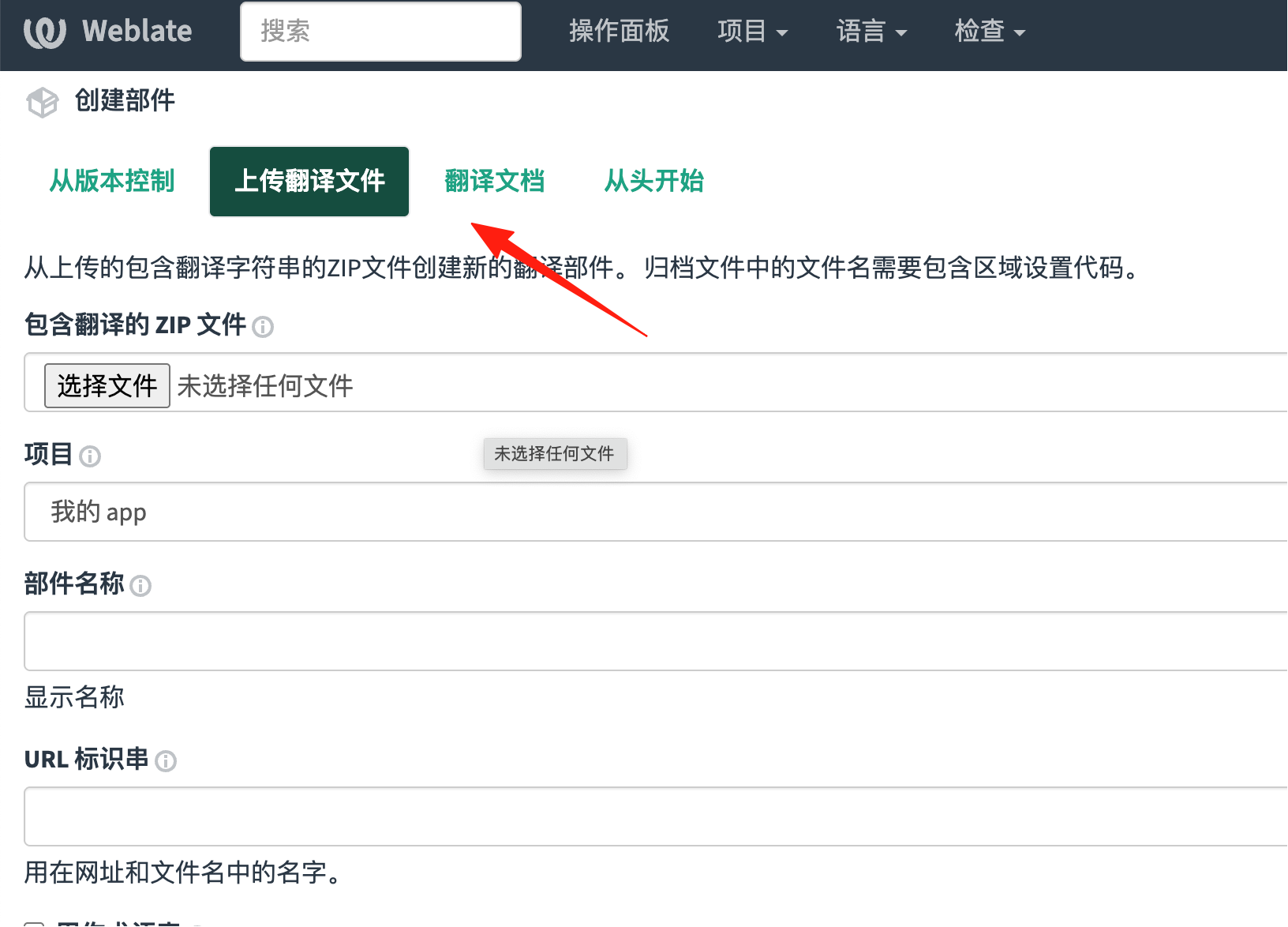Click info icon next to 包含翻译的 ZIP 文件
This screenshot has width=1288, height=927.
pyautogui.click(x=263, y=327)
